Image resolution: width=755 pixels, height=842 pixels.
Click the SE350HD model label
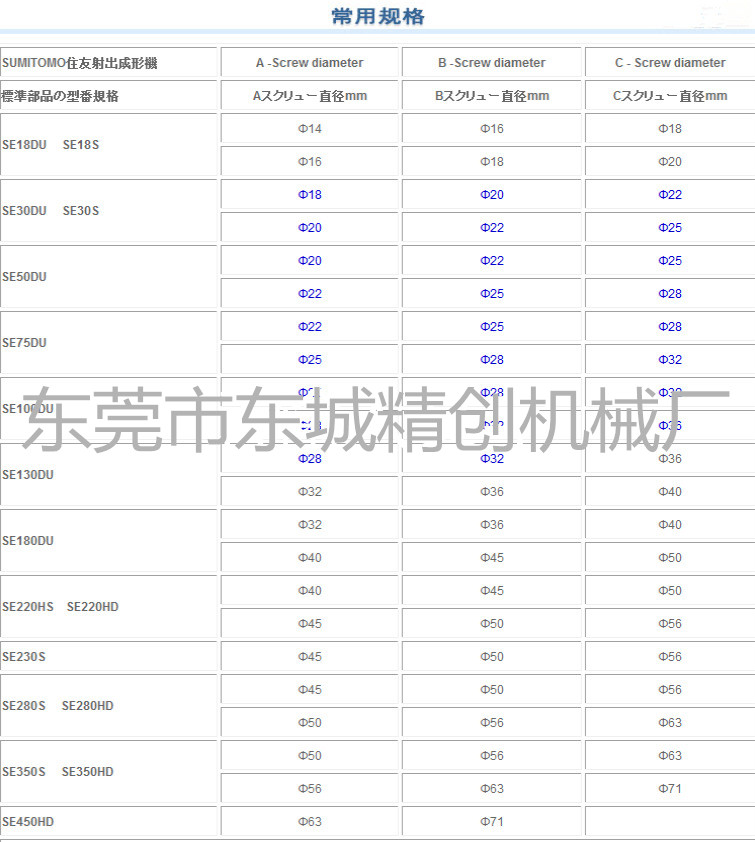(88, 772)
